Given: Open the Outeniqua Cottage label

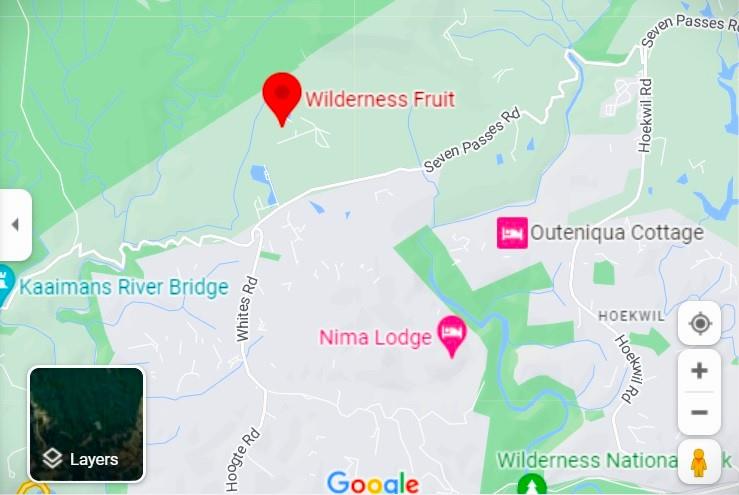Looking at the screenshot, I should tap(617, 232).
